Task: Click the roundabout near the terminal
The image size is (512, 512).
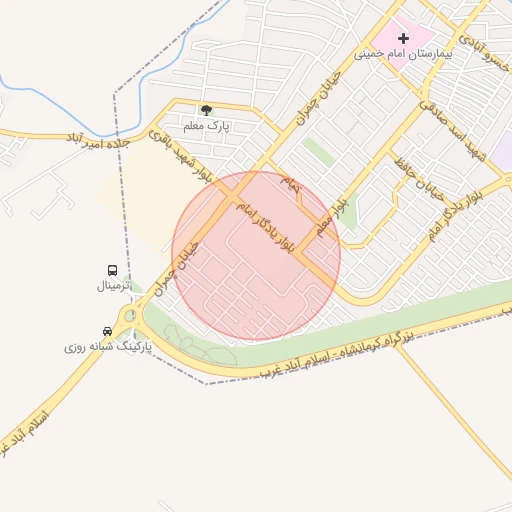Action: click(x=130, y=315)
